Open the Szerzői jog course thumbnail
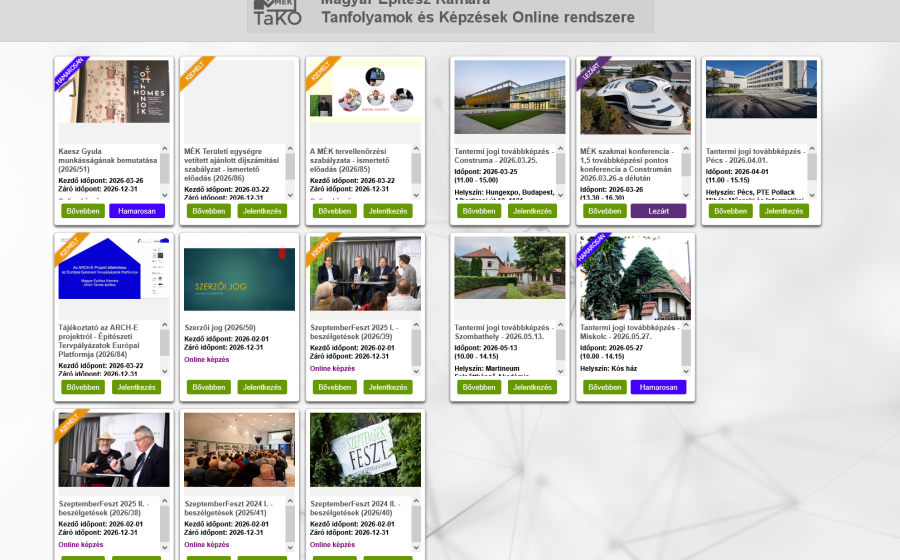 pyautogui.click(x=239, y=279)
